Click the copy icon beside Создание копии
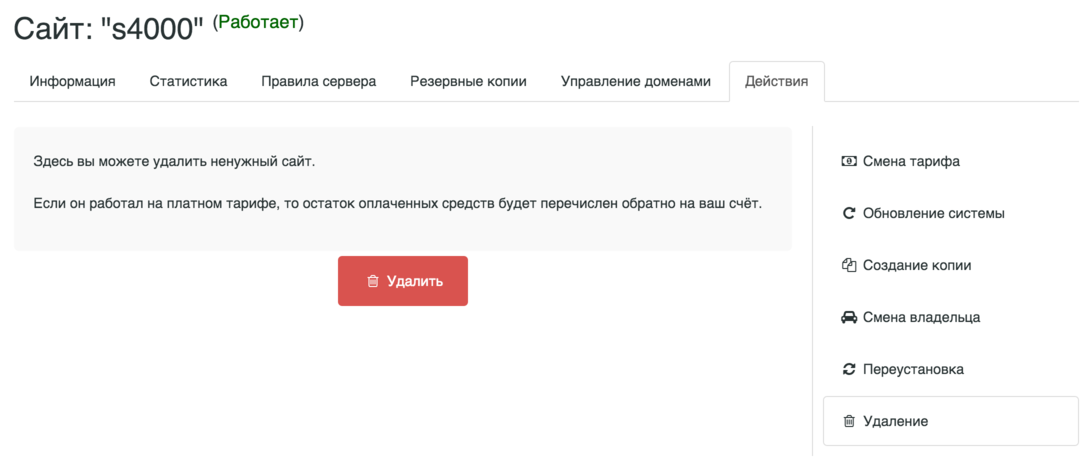The width and height of the screenshot is (1087, 466). tap(849, 265)
